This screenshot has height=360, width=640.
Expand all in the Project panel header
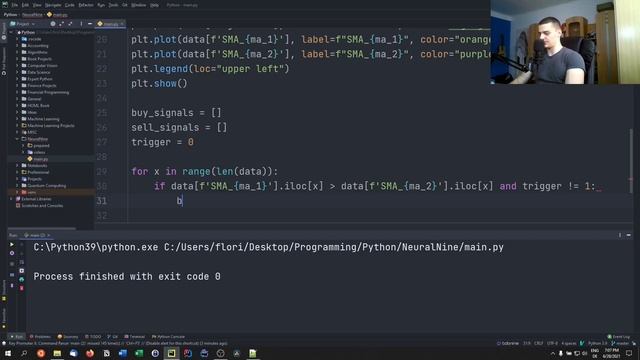[x=61, y=24]
